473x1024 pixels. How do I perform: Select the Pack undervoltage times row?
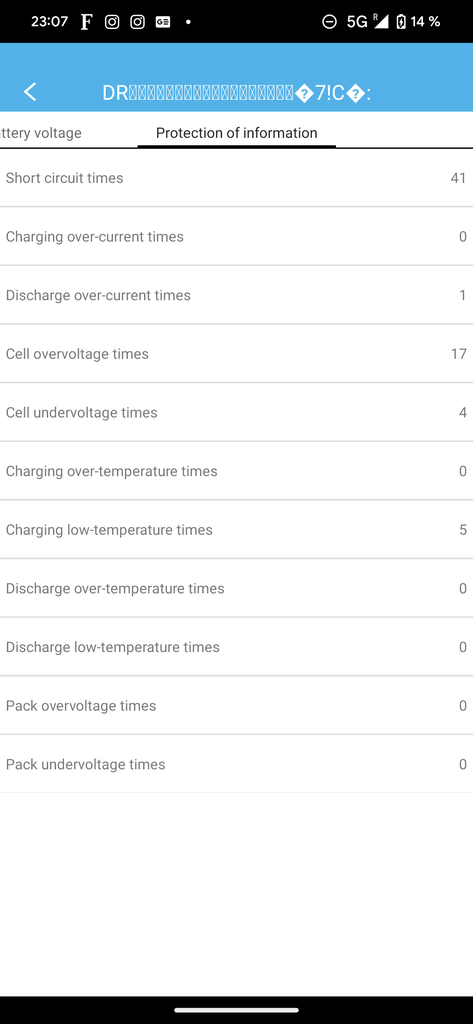pos(236,764)
